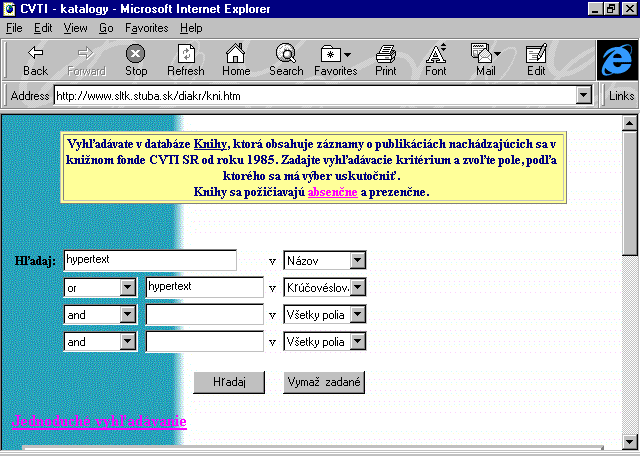Click the empty fourth search field

point(204,341)
